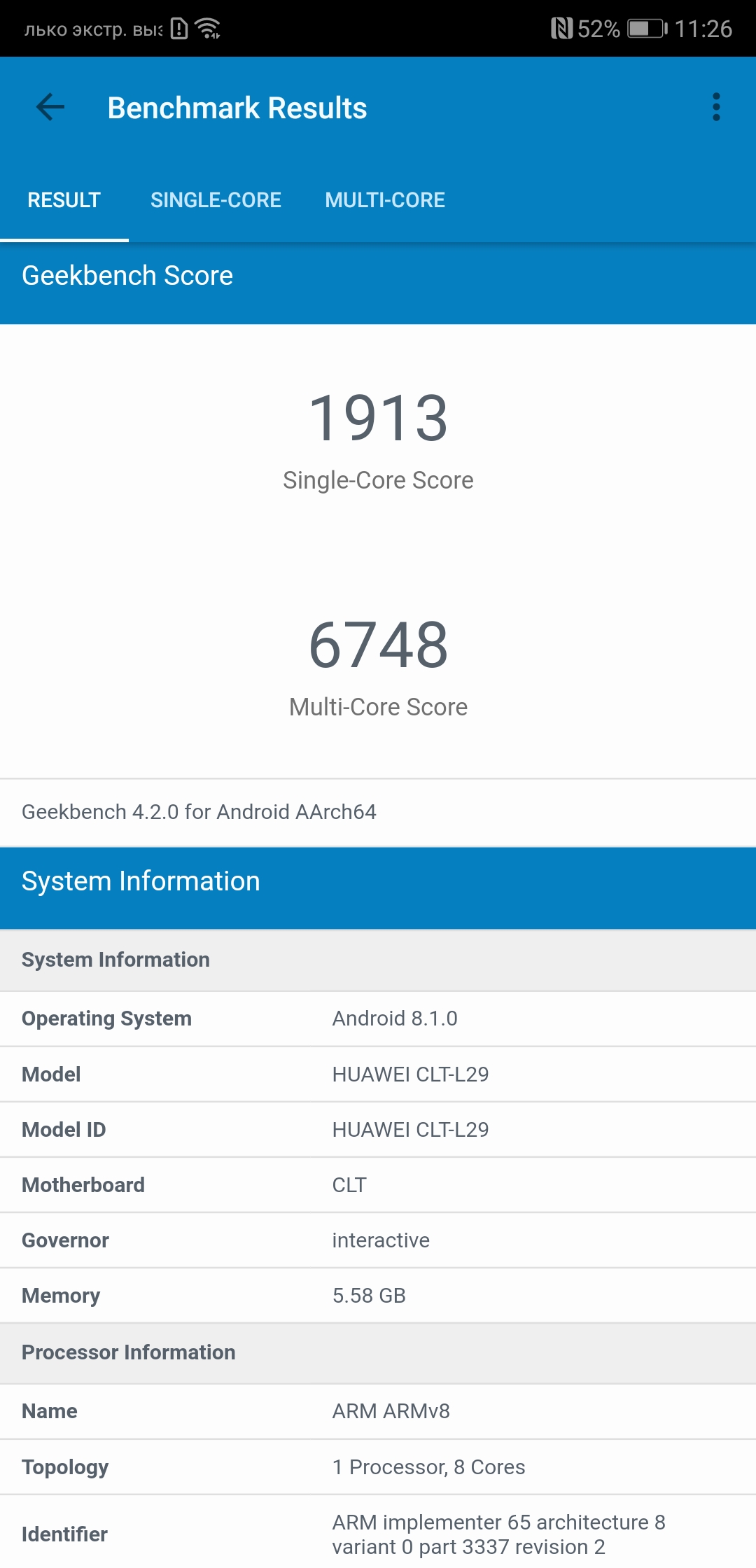Select the Model HUAWEI CLT-L29 row
Viewport: 756px width, 1568px height.
(378, 1074)
